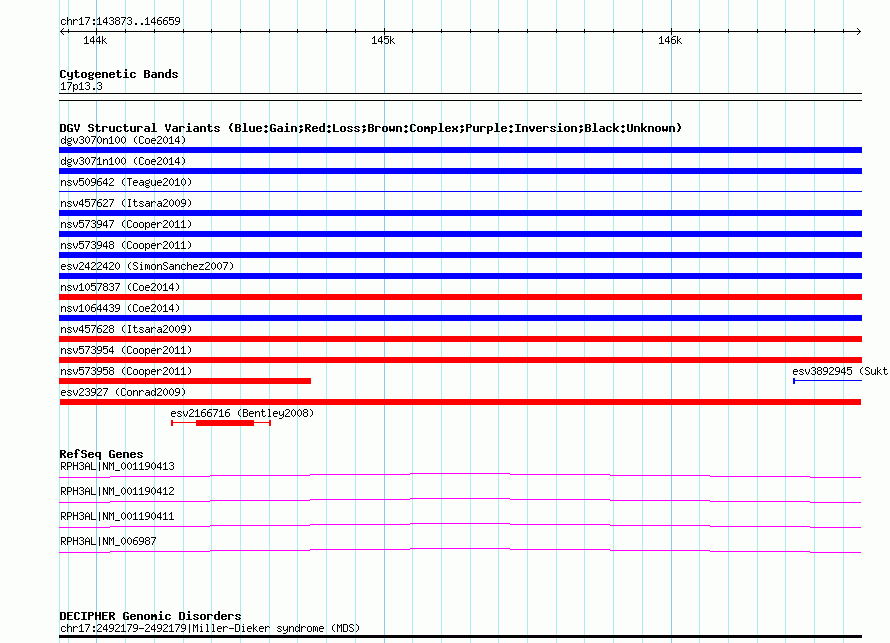Click the blue bar of nsv573948
The height and width of the screenshot is (643, 890).
(460, 255)
